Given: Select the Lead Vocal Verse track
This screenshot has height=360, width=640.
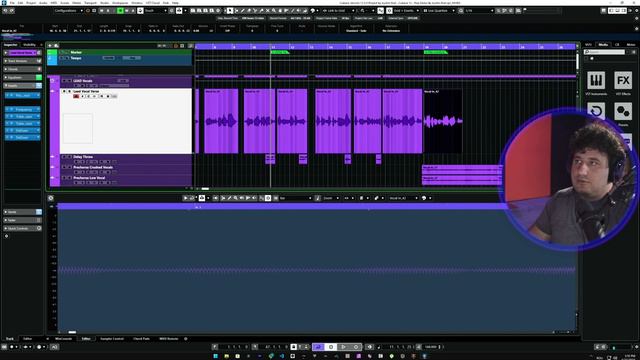Looking at the screenshot, I should pos(126,121).
